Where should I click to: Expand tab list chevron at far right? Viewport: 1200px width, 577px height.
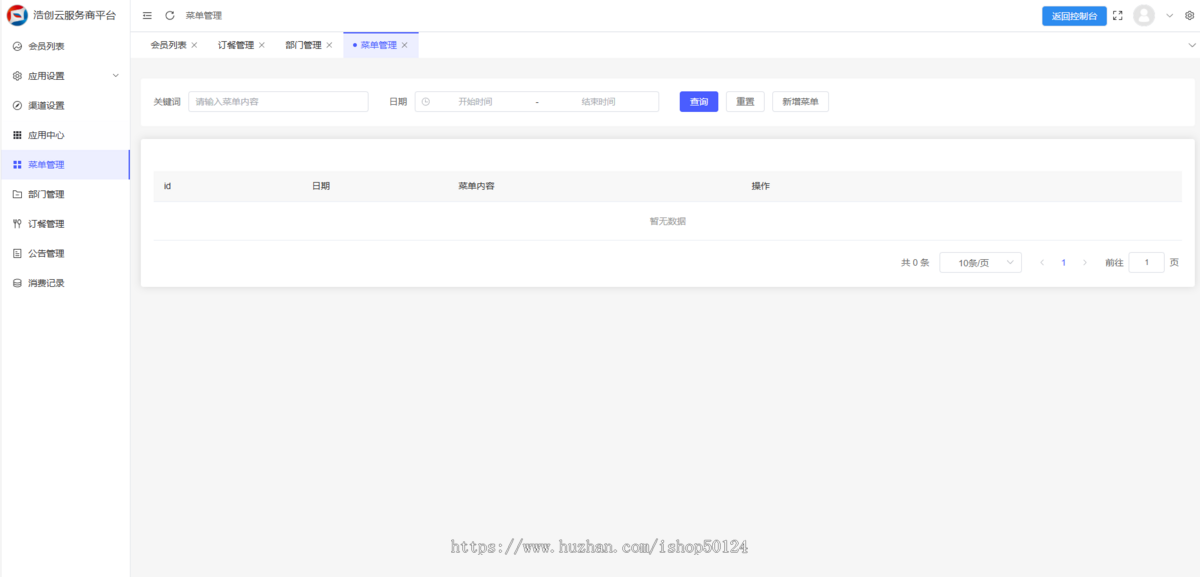tap(1192, 45)
